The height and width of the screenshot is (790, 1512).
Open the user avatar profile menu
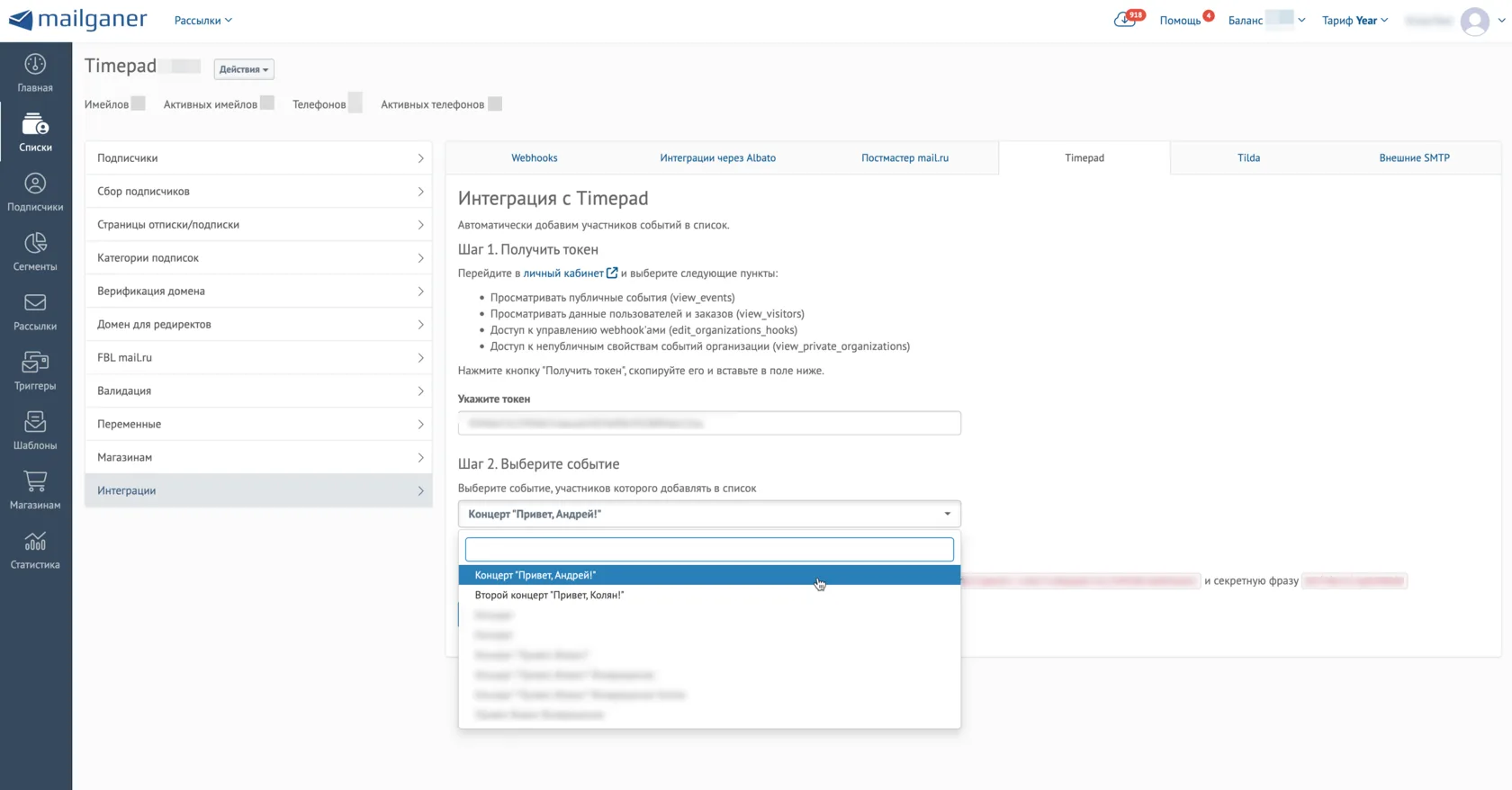point(1475,21)
